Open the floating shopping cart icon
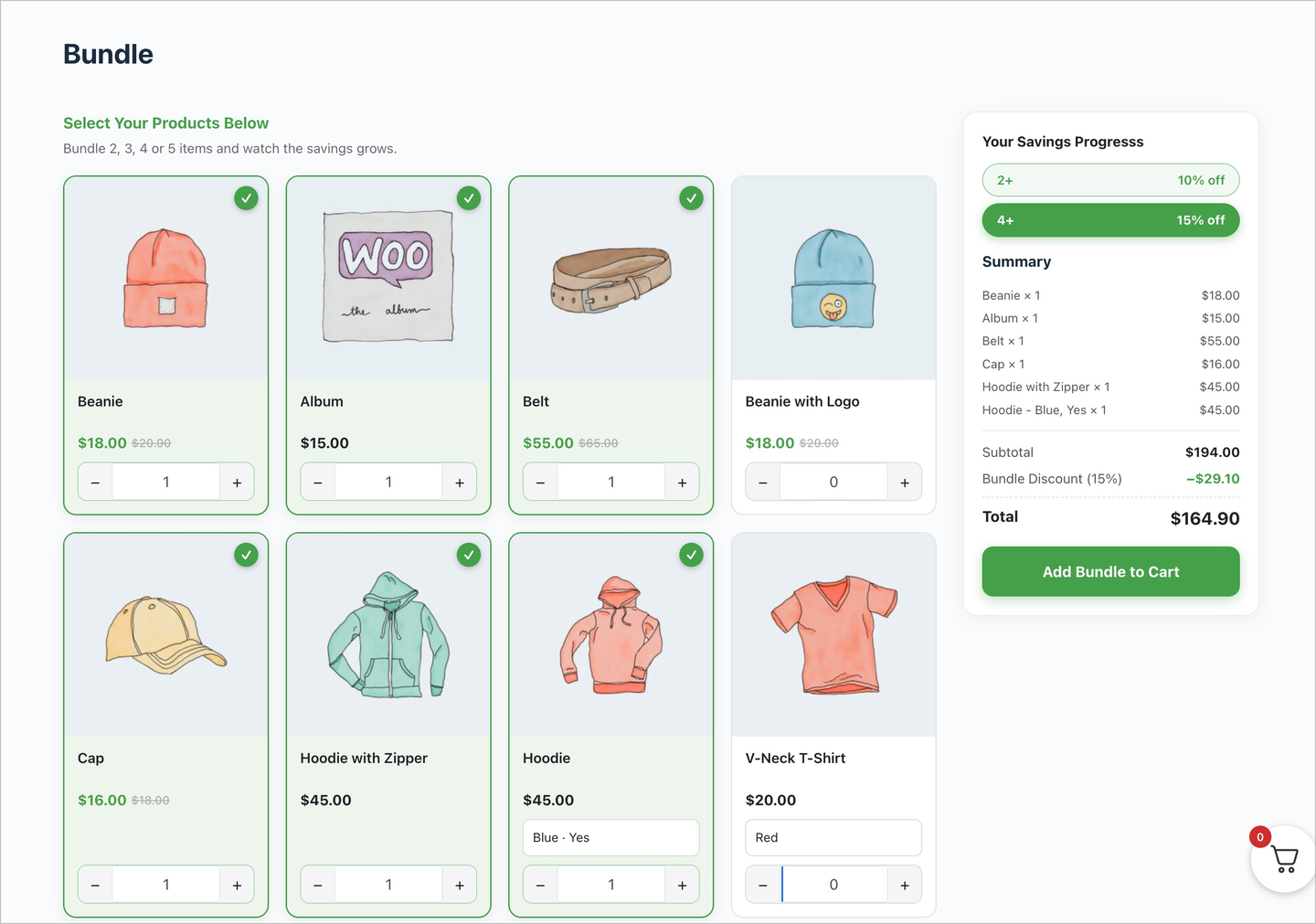This screenshot has width=1316, height=924. click(1284, 859)
